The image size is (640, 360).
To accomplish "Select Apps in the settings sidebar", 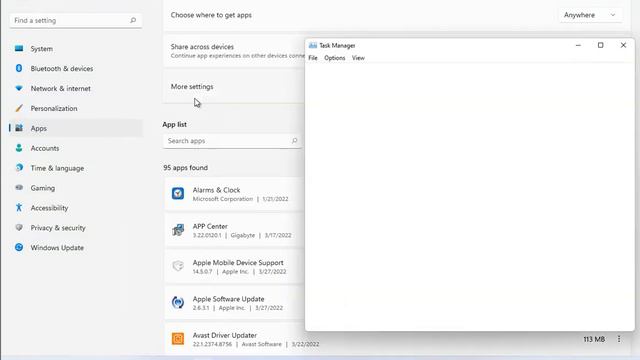I will 39,128.
